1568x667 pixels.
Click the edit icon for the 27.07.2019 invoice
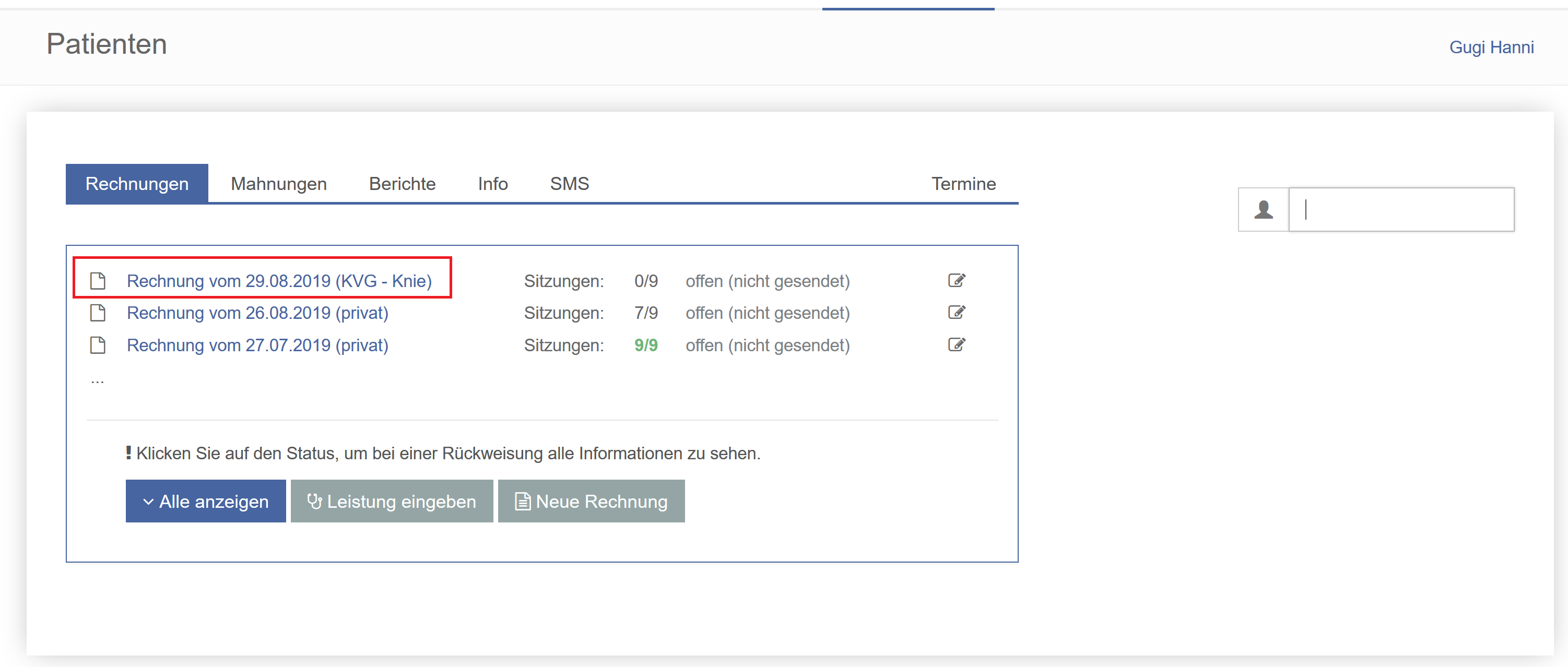click(956, 344)
